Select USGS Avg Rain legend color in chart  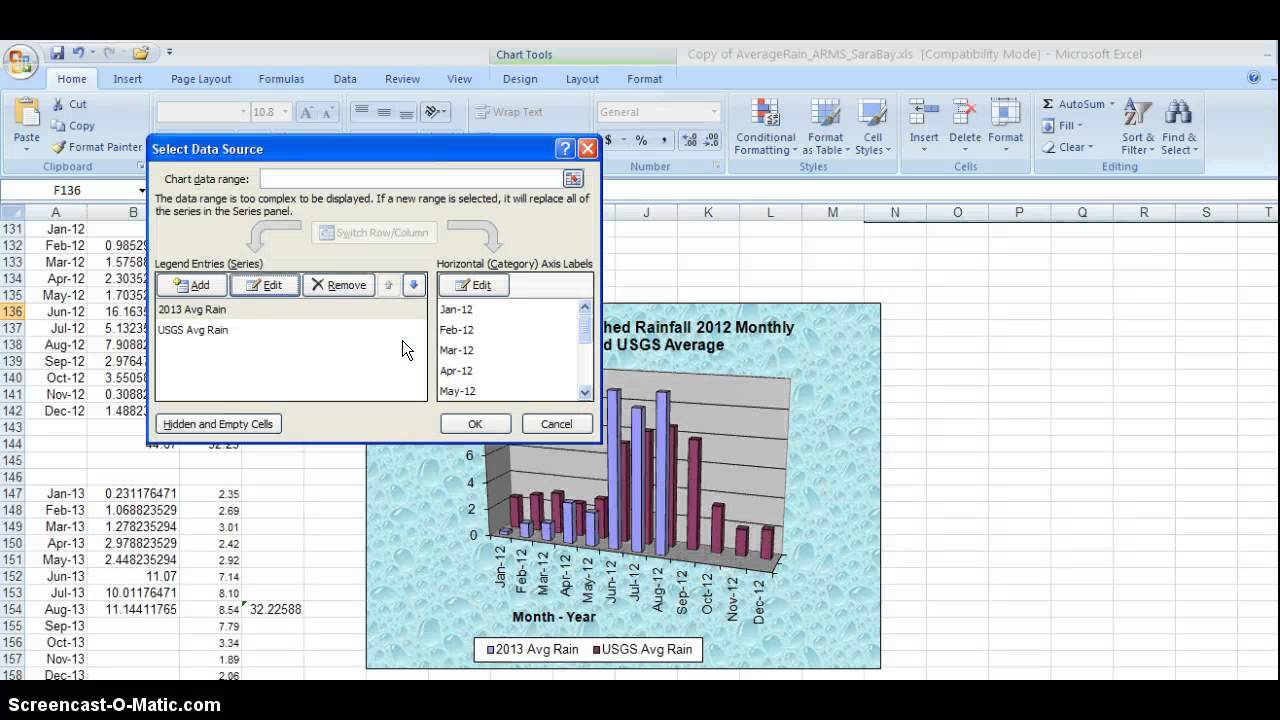click(x=596, y=650)
